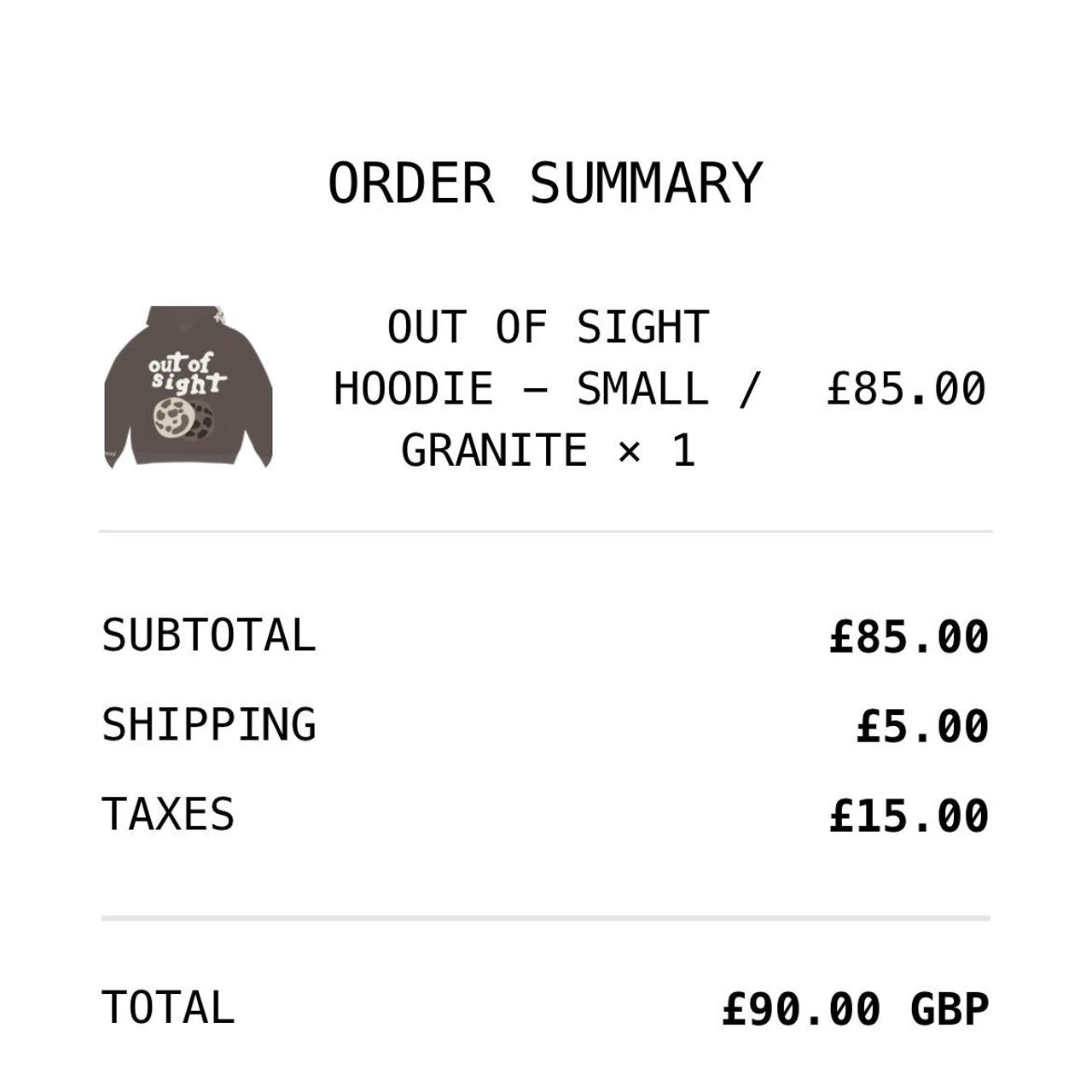This screenshot has width=1092, height=1092.
Task: Open the Out of Sight hoodie thumbnail
Action: (188, 386)
